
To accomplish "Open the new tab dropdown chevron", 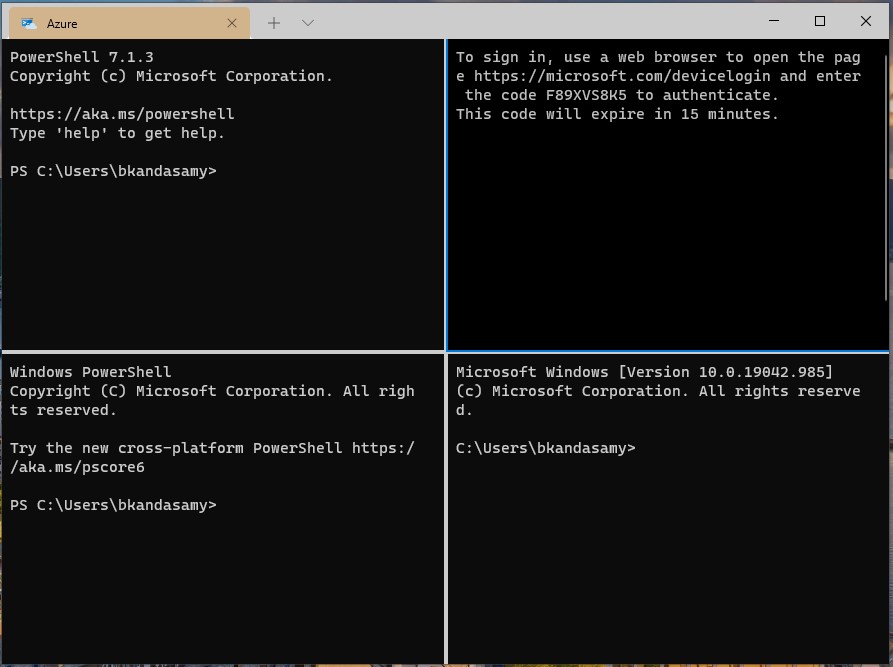I will (306, 22).
